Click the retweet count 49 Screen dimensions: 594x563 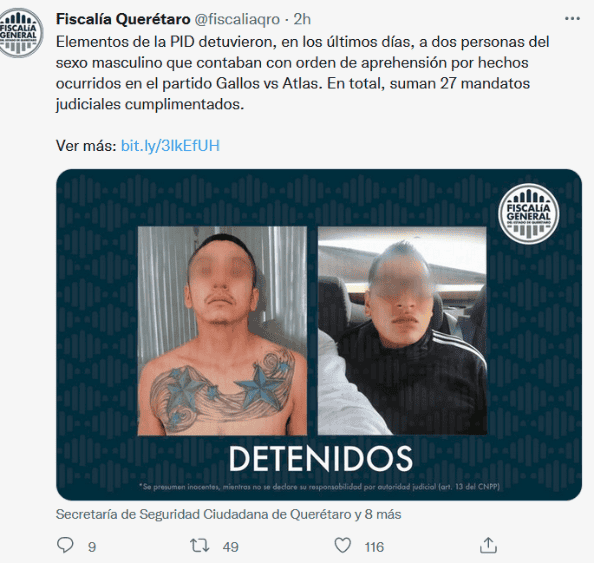[231, 547]
